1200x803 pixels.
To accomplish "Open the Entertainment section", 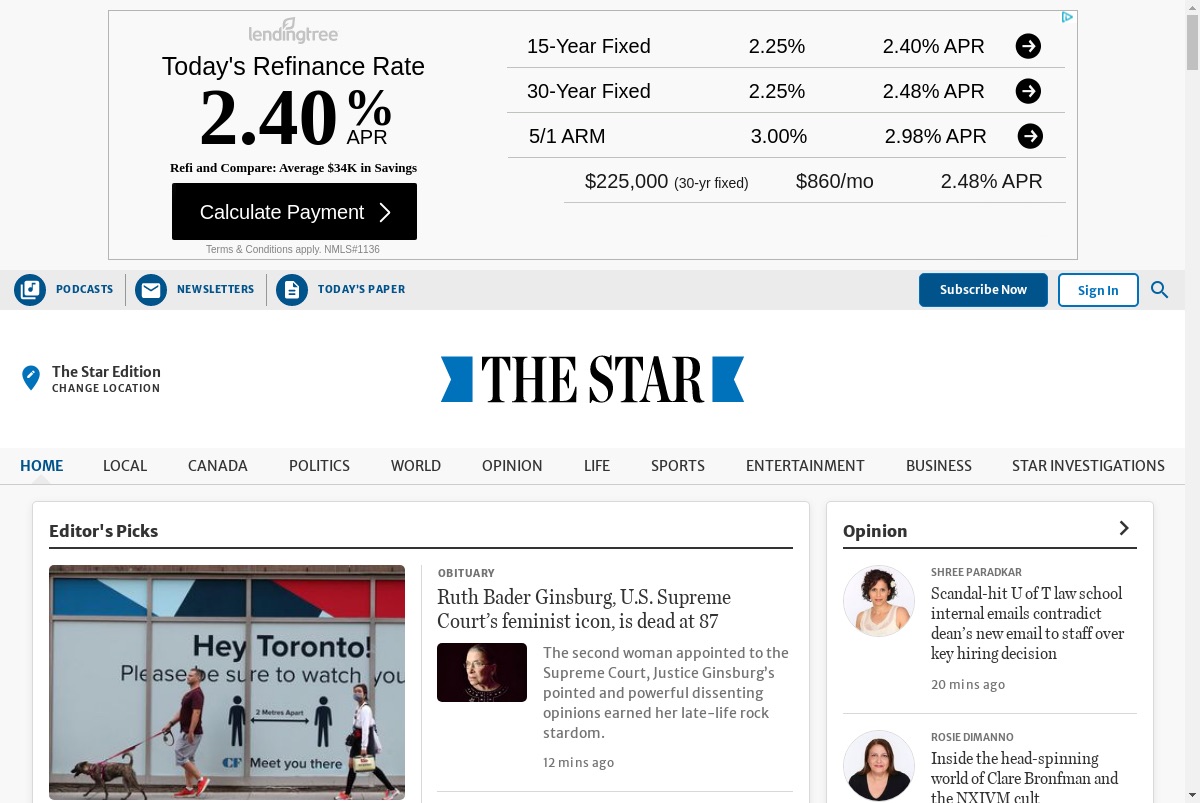I will tap(805, 466).
